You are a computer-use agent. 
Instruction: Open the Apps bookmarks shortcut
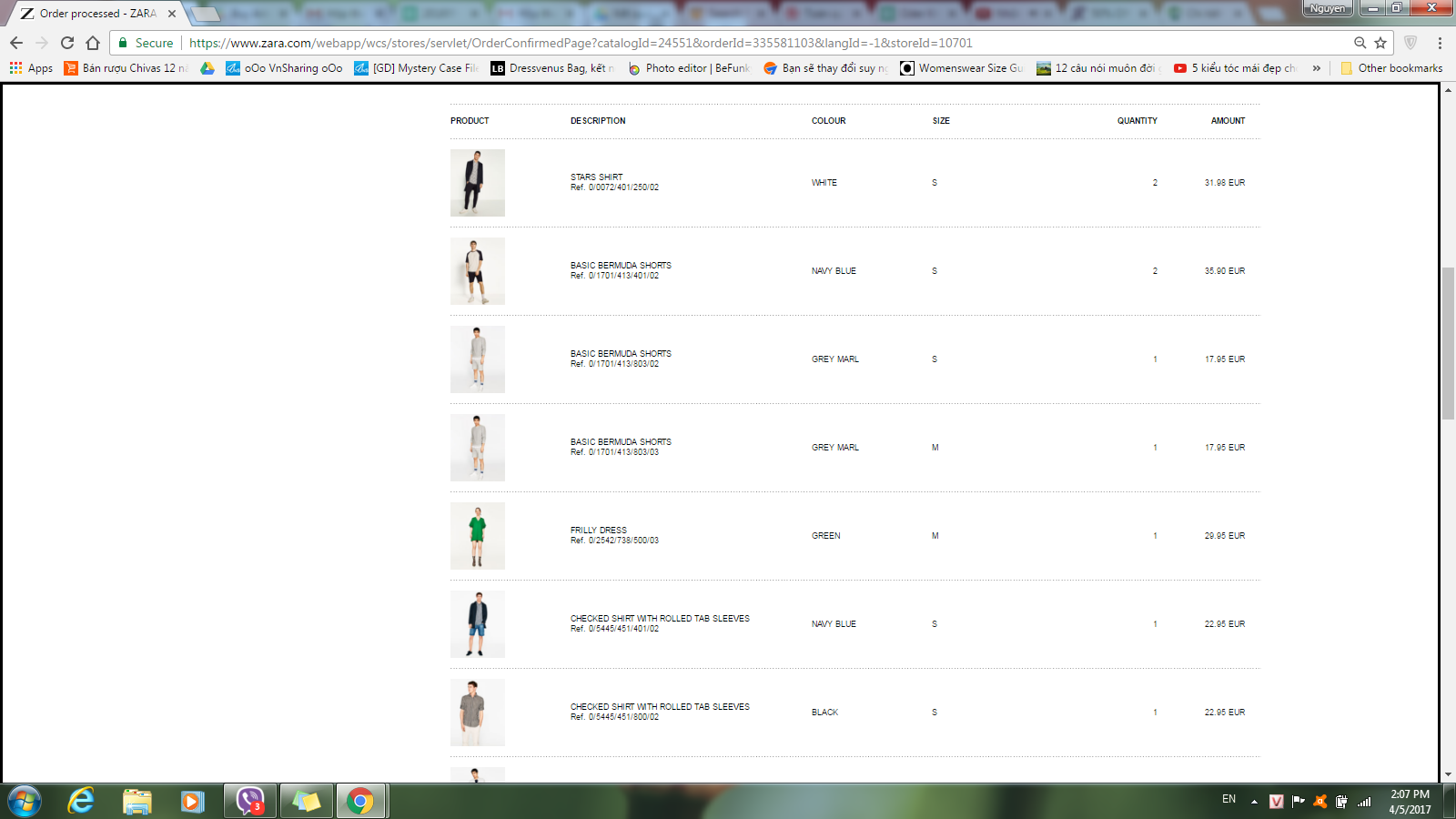[x=31, y=68]
